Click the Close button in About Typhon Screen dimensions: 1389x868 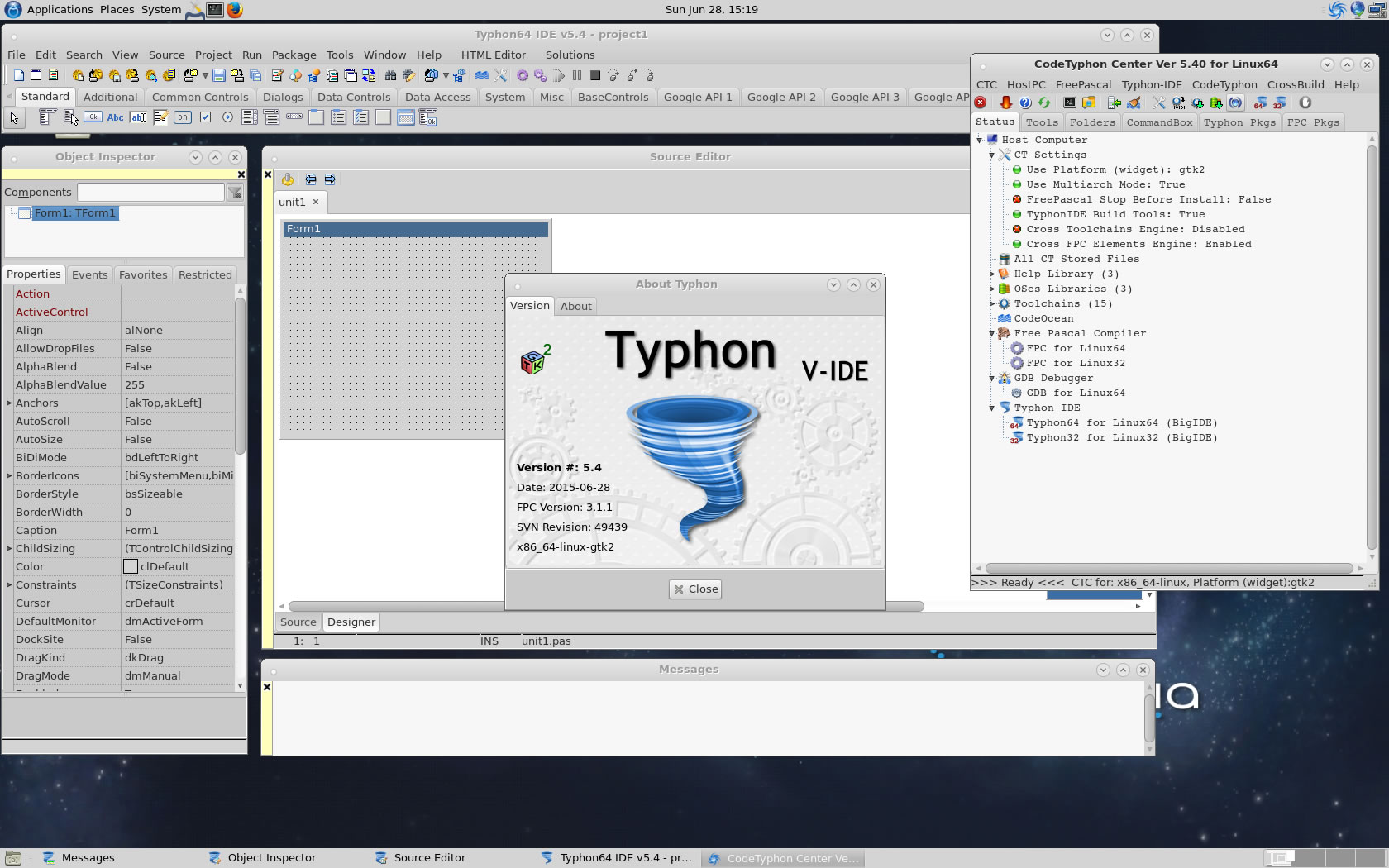pyautogui.click(x=696, y=589)
